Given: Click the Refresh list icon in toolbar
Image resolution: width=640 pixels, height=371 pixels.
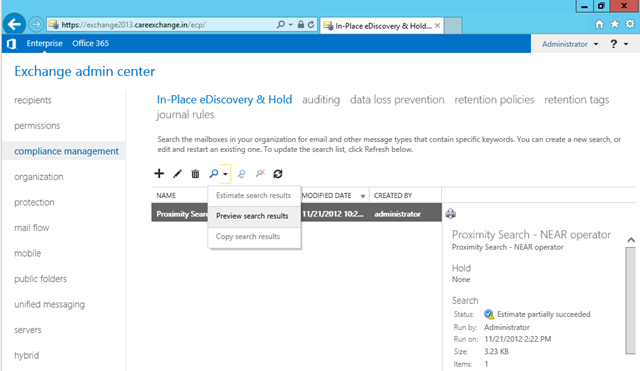Looking at the screenshot, I should [x=278, y=174].
